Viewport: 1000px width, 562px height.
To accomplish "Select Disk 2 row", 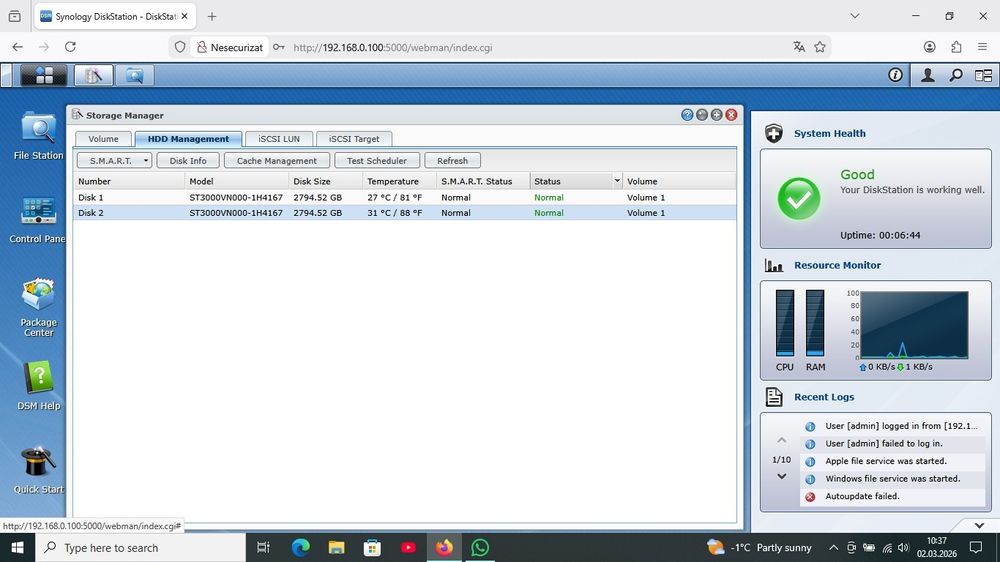I will [x=404, y=213].
